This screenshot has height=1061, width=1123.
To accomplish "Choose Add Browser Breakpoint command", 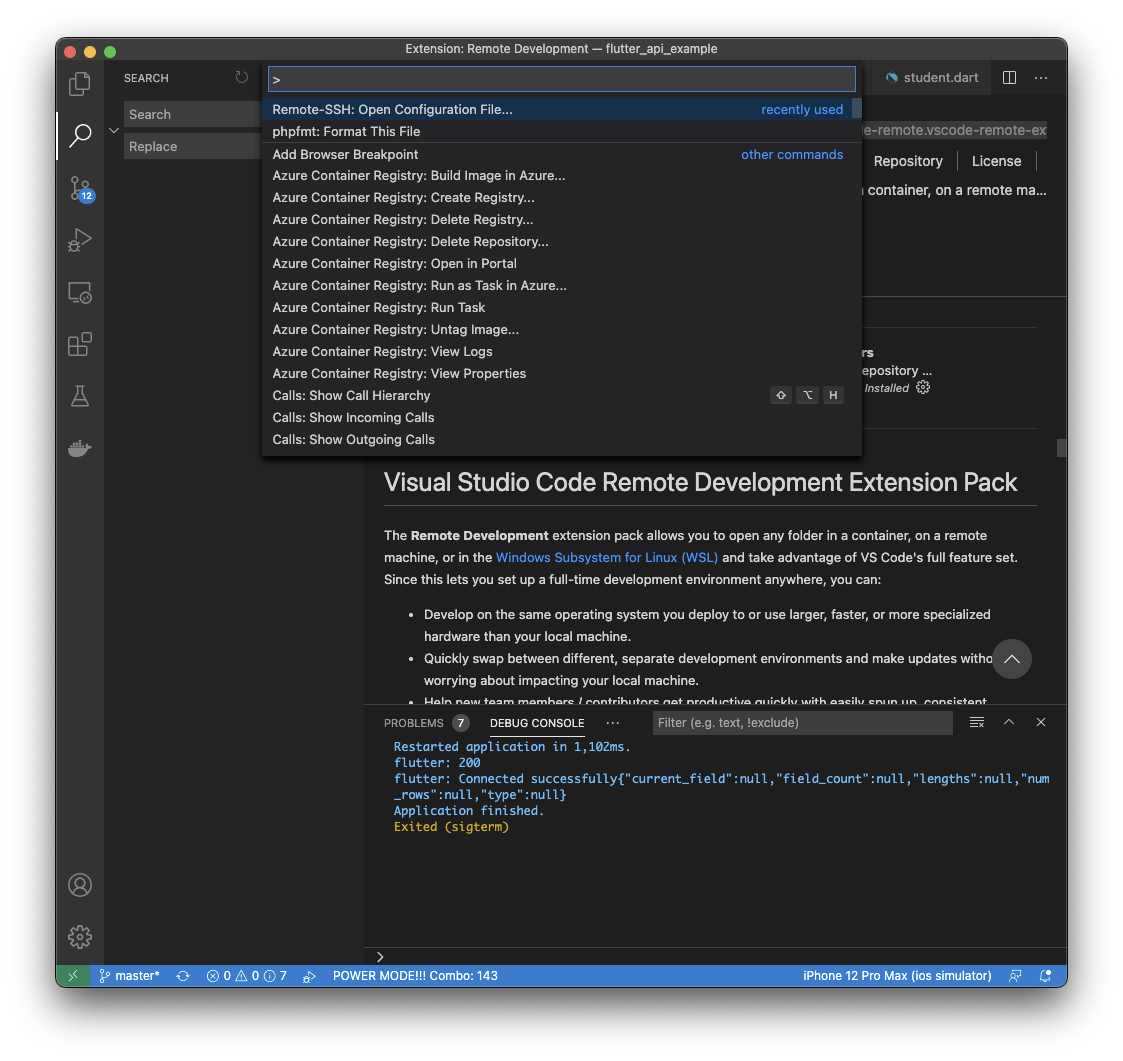I will tap(562, 154).
